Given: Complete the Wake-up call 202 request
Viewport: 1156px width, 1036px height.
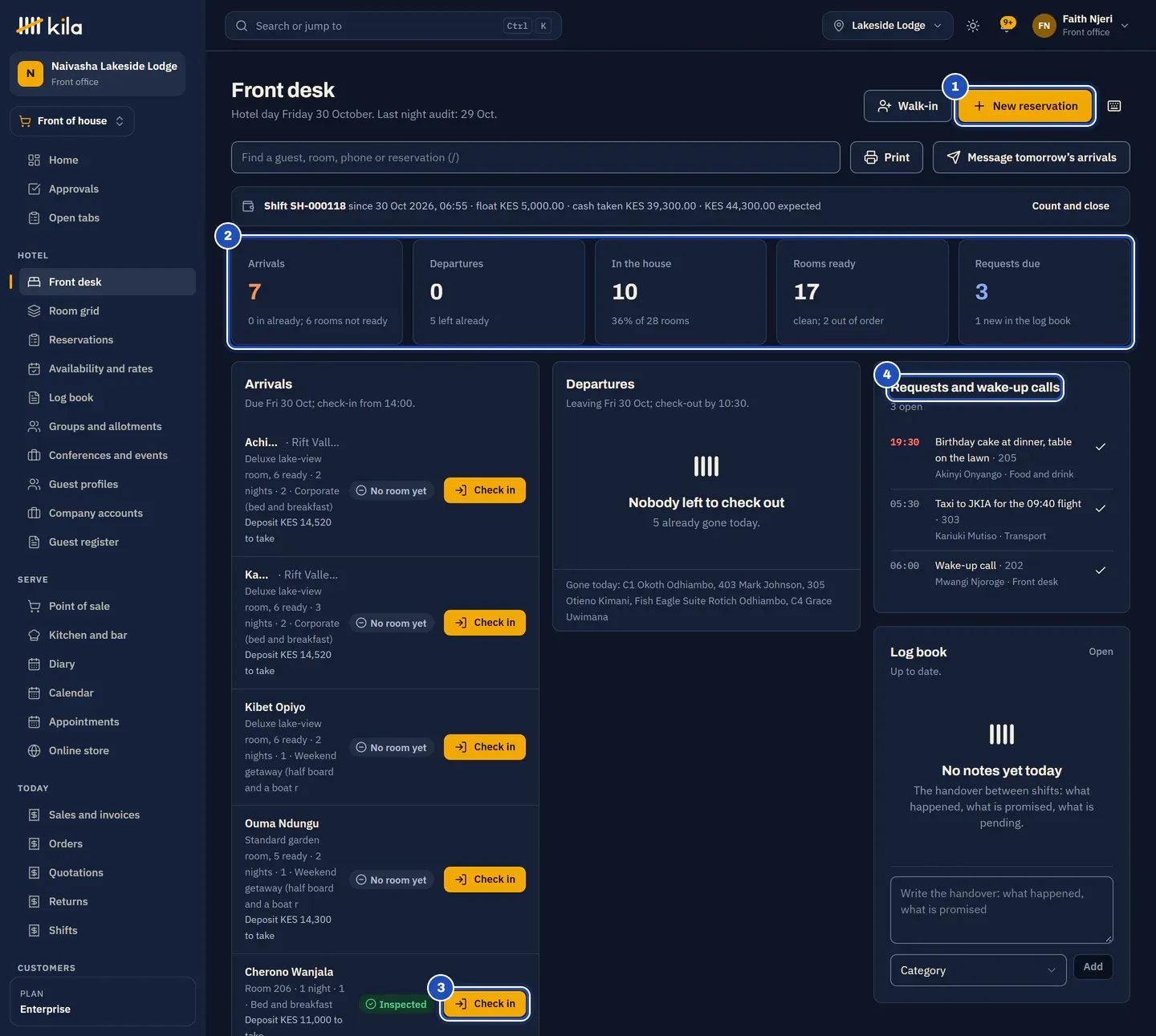Looking at the screenshot, I should click(1101, 571).
